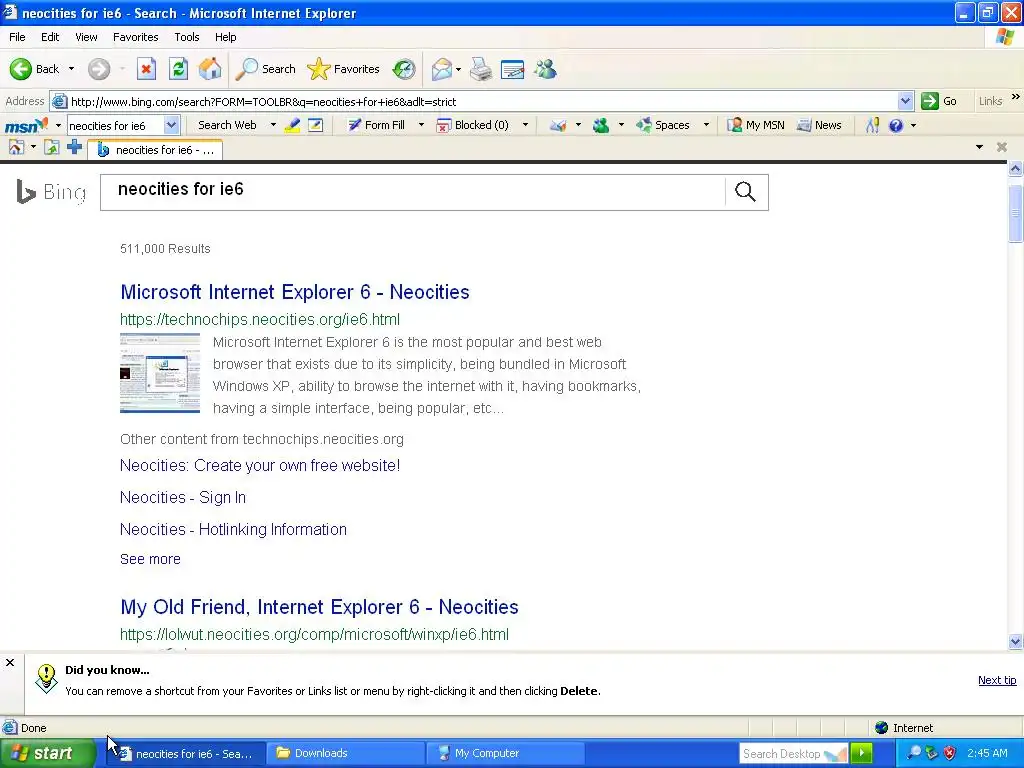Open the Edit menu

(50, 37)
